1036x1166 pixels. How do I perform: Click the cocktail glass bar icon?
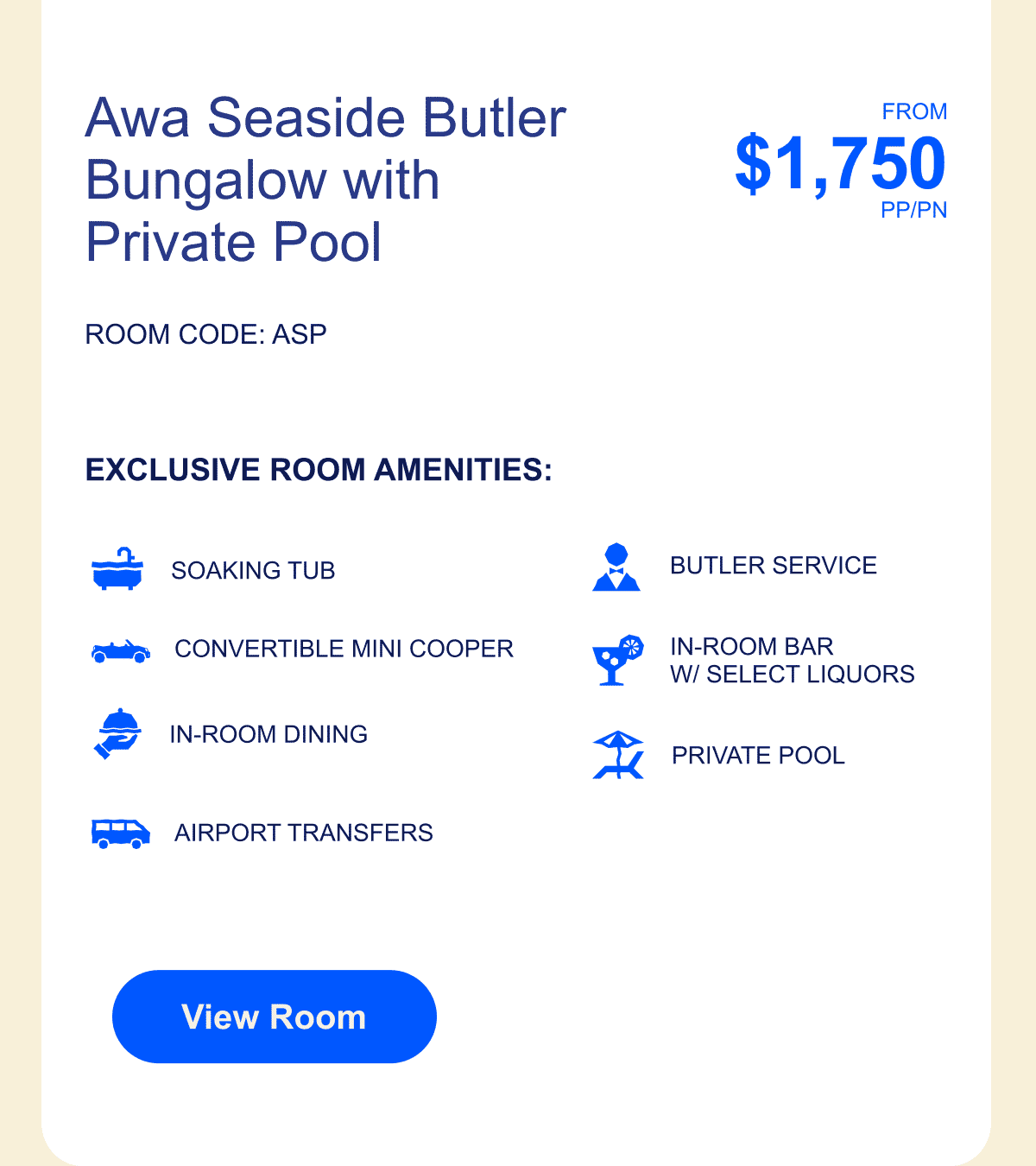pyautogui.click(x=618, y=661)
